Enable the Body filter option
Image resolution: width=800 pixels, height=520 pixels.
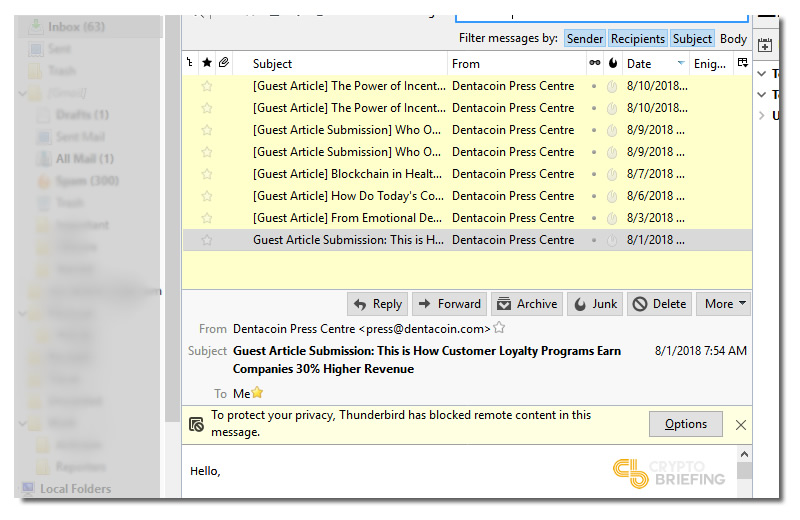point(733,38)
